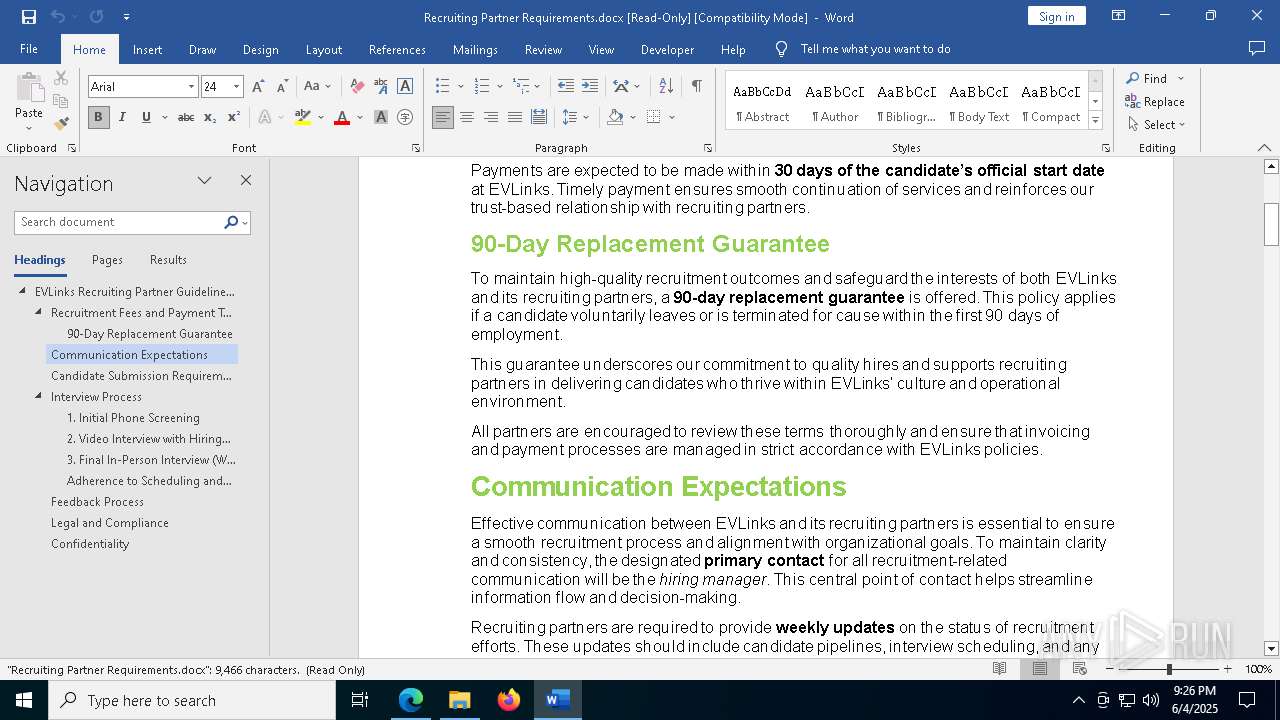Open the font name dropdown
This screenshot has width=1280, height=720.
[191, 87]
